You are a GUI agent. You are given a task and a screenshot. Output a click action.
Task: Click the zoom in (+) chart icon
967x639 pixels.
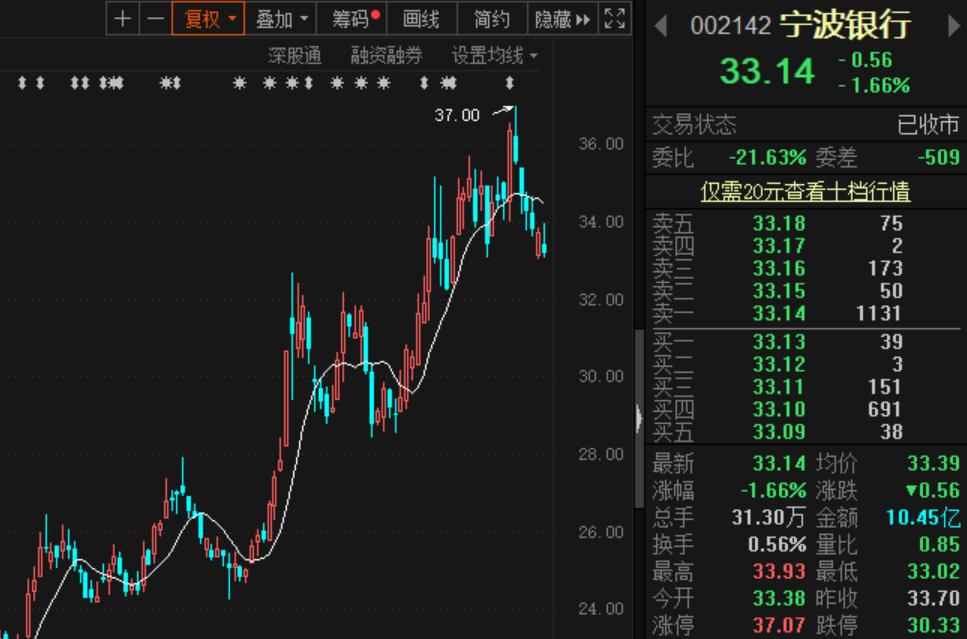[x=121, y=18]
